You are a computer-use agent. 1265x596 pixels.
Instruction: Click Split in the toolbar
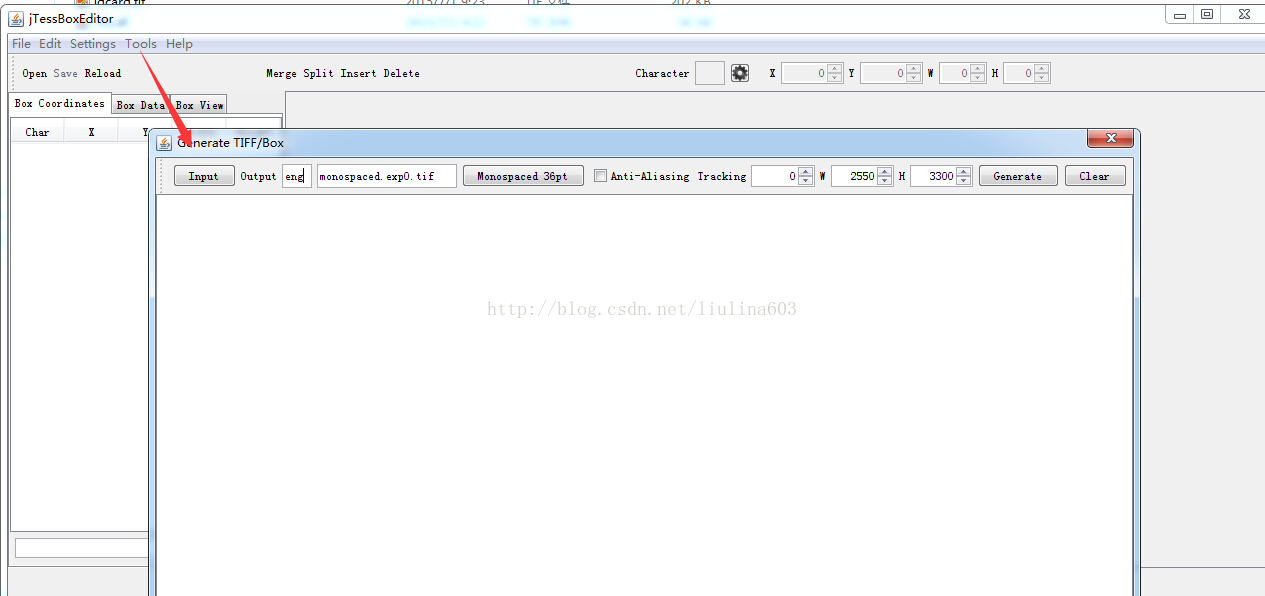point(318,73)
